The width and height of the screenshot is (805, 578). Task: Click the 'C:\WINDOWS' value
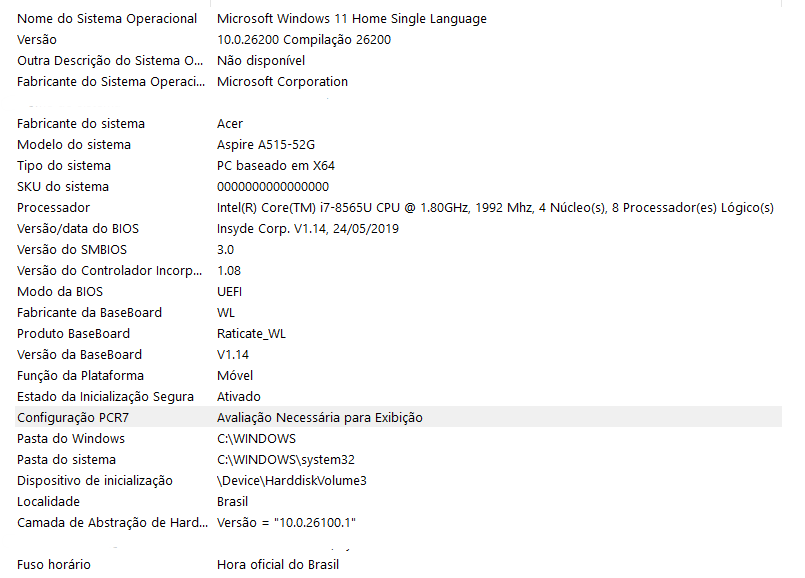[257, 439]
